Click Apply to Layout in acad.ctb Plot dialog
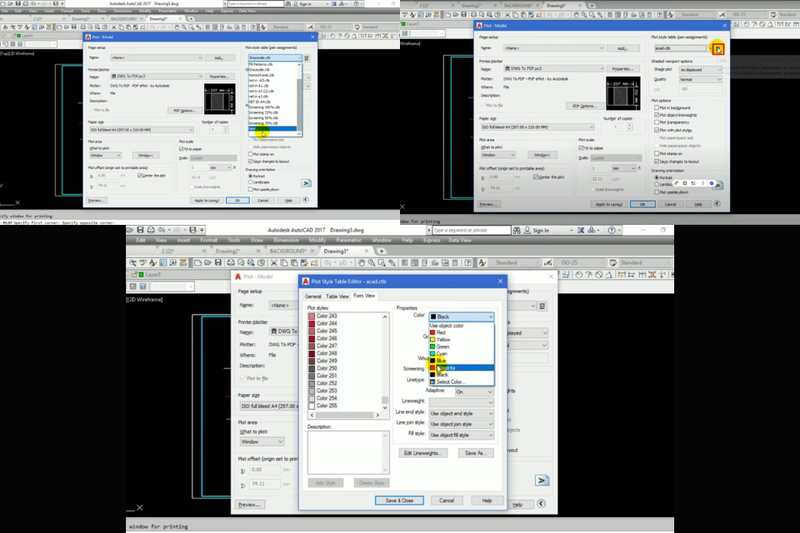The height and width of the screenshot is (533, 800). pyautogui.click(x=610, y=204)
